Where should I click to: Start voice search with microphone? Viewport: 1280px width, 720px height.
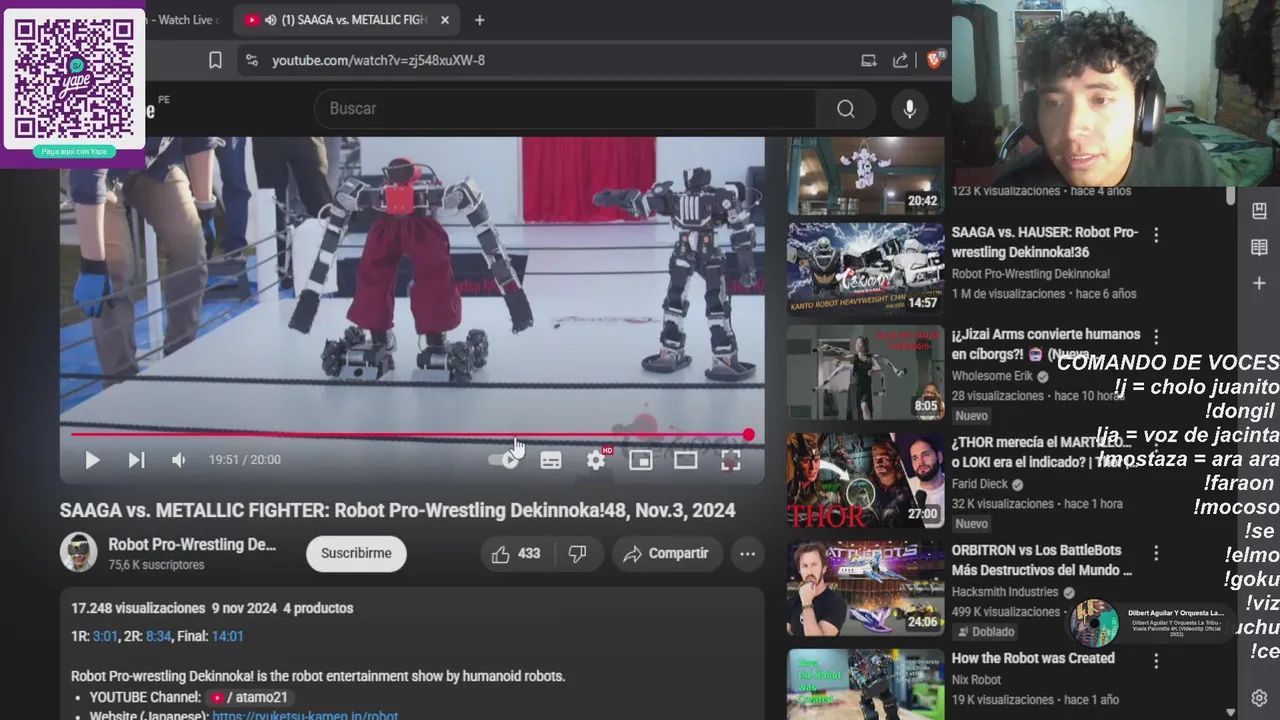point(909,109)
